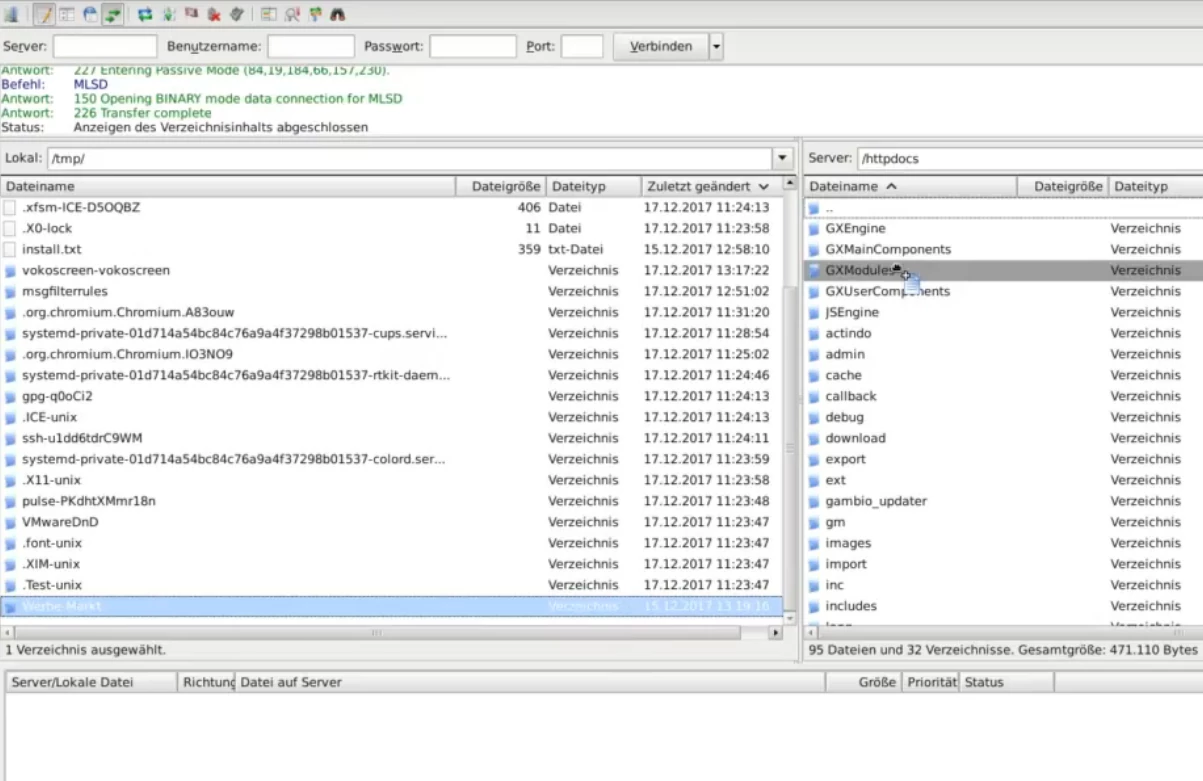The width and height of the screenshot is (1203, 781).
Task: Toggle the remote directory tree view
Action: [90, 14]
